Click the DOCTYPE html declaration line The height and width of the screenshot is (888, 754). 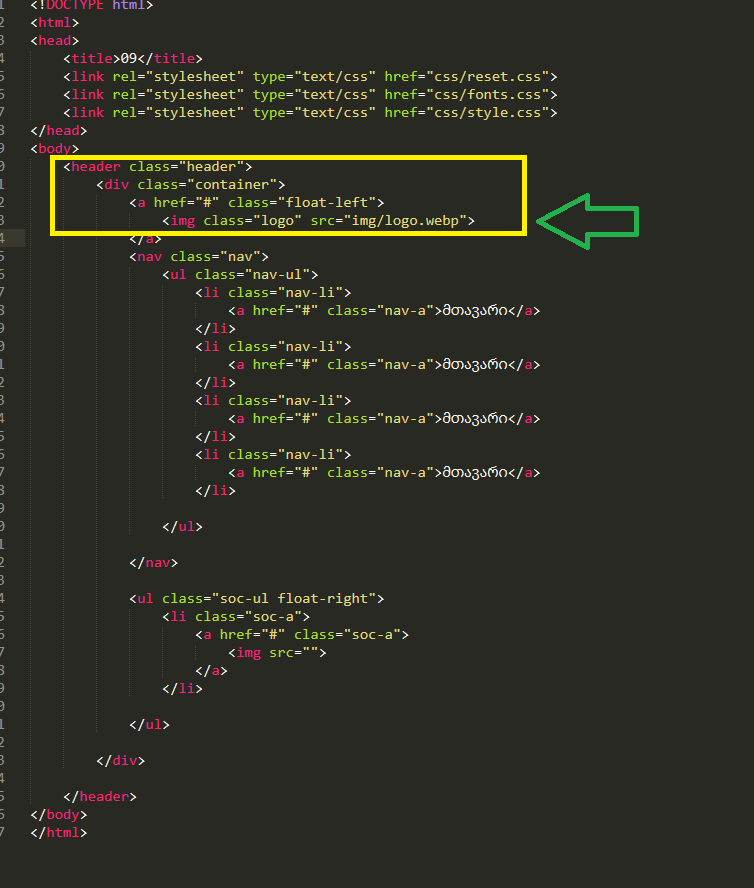[92, 5]
